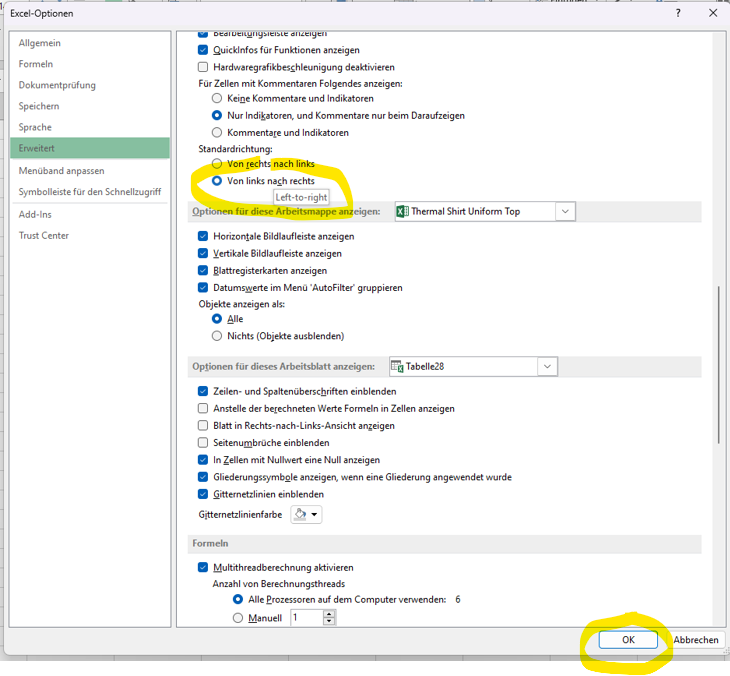Enable Seitenumbrüche einblenden checkbox
The width and height of the screenshot is (730, 676).
pos(203,442)
